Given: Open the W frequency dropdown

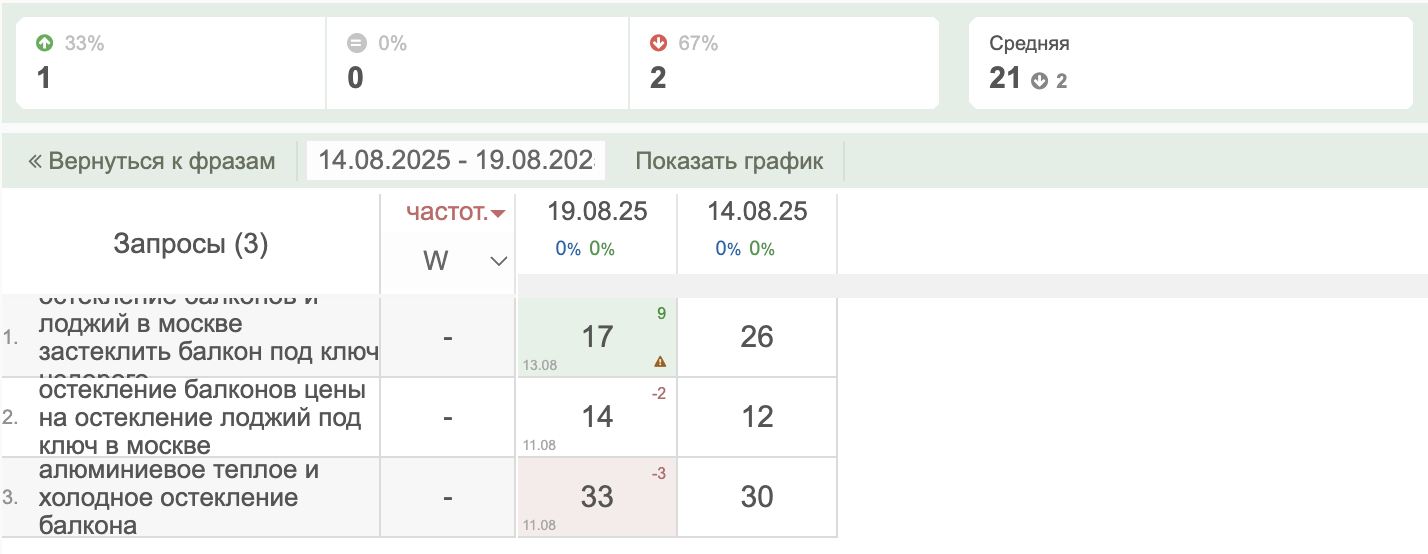Looking at the screenshot, I should pos(498,261).
